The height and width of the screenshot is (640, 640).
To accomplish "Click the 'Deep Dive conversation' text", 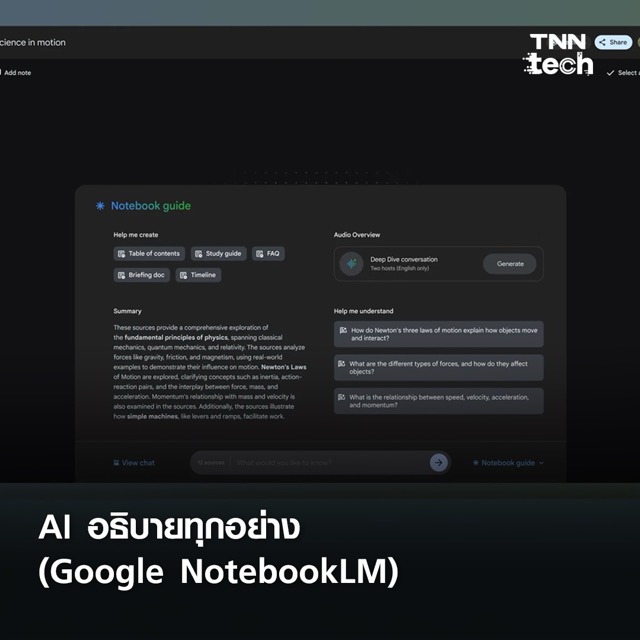I will coord(404,259).
